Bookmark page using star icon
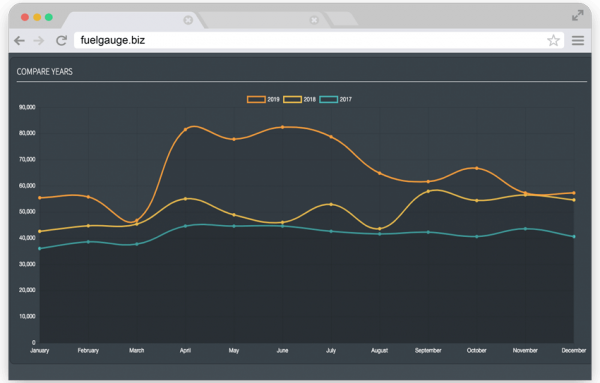The height and width of the screenshot is (383, 600). coord(553,40)
